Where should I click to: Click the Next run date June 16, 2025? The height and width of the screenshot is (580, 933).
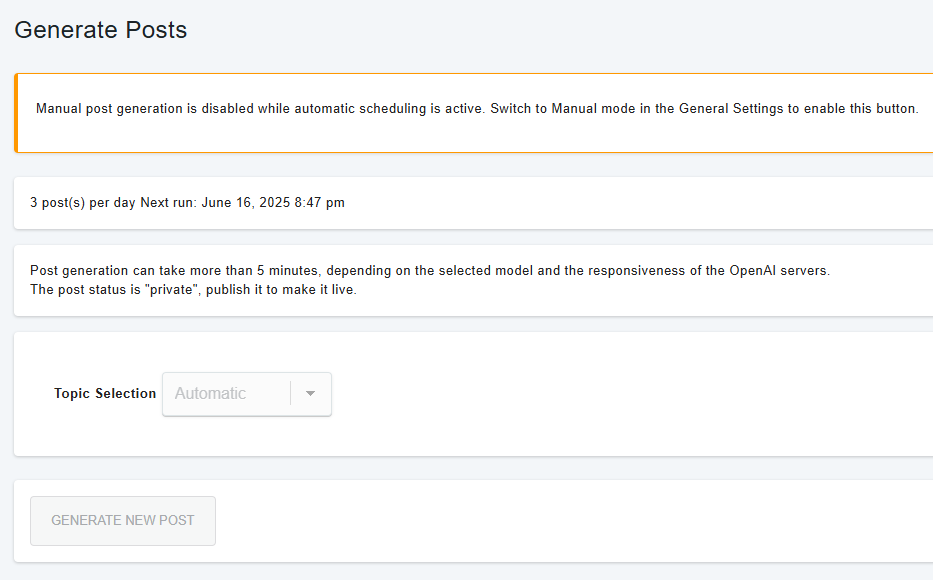point(245,203)
